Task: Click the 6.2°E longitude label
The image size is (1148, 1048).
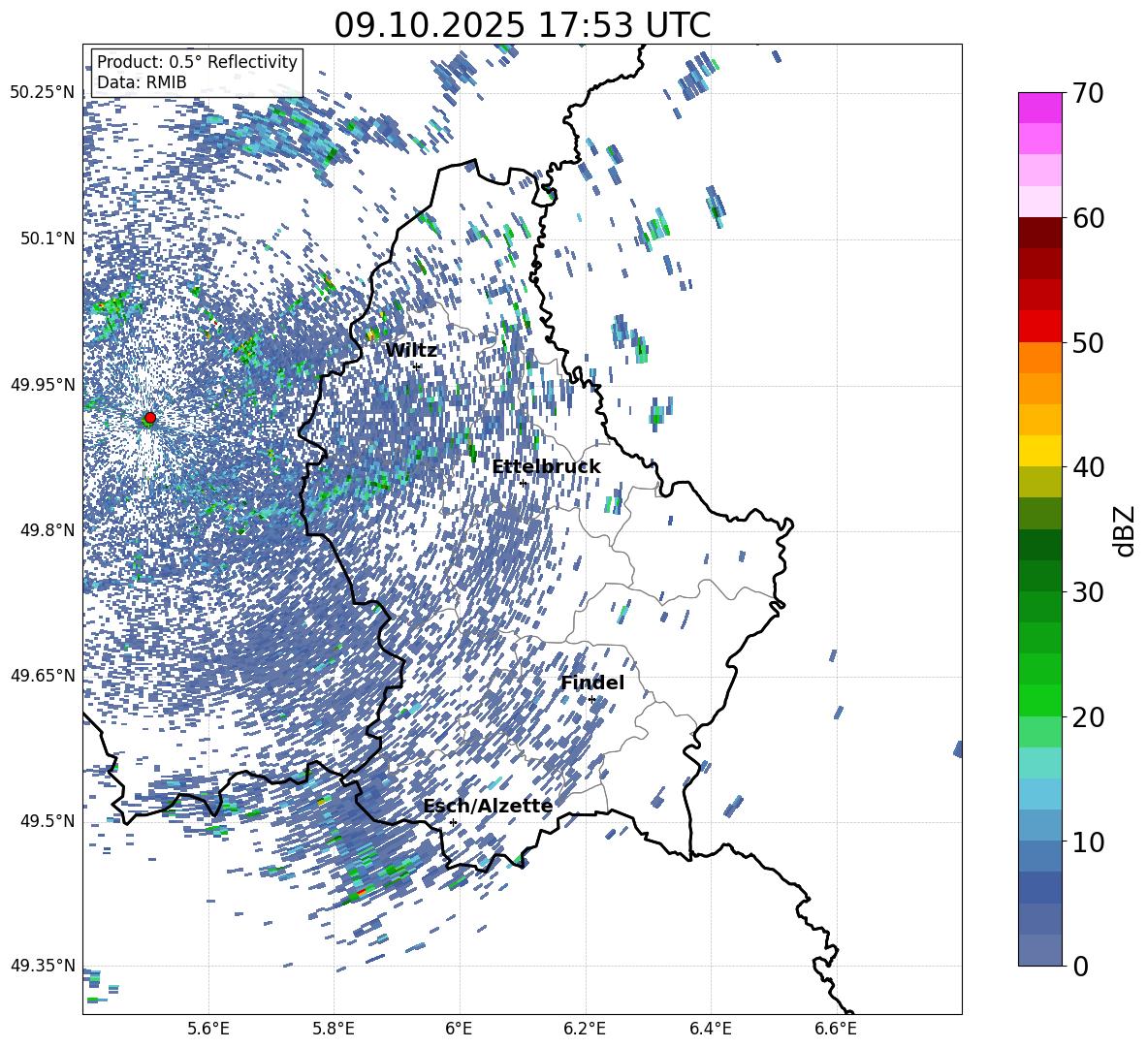Action: tap(585, 1029)
